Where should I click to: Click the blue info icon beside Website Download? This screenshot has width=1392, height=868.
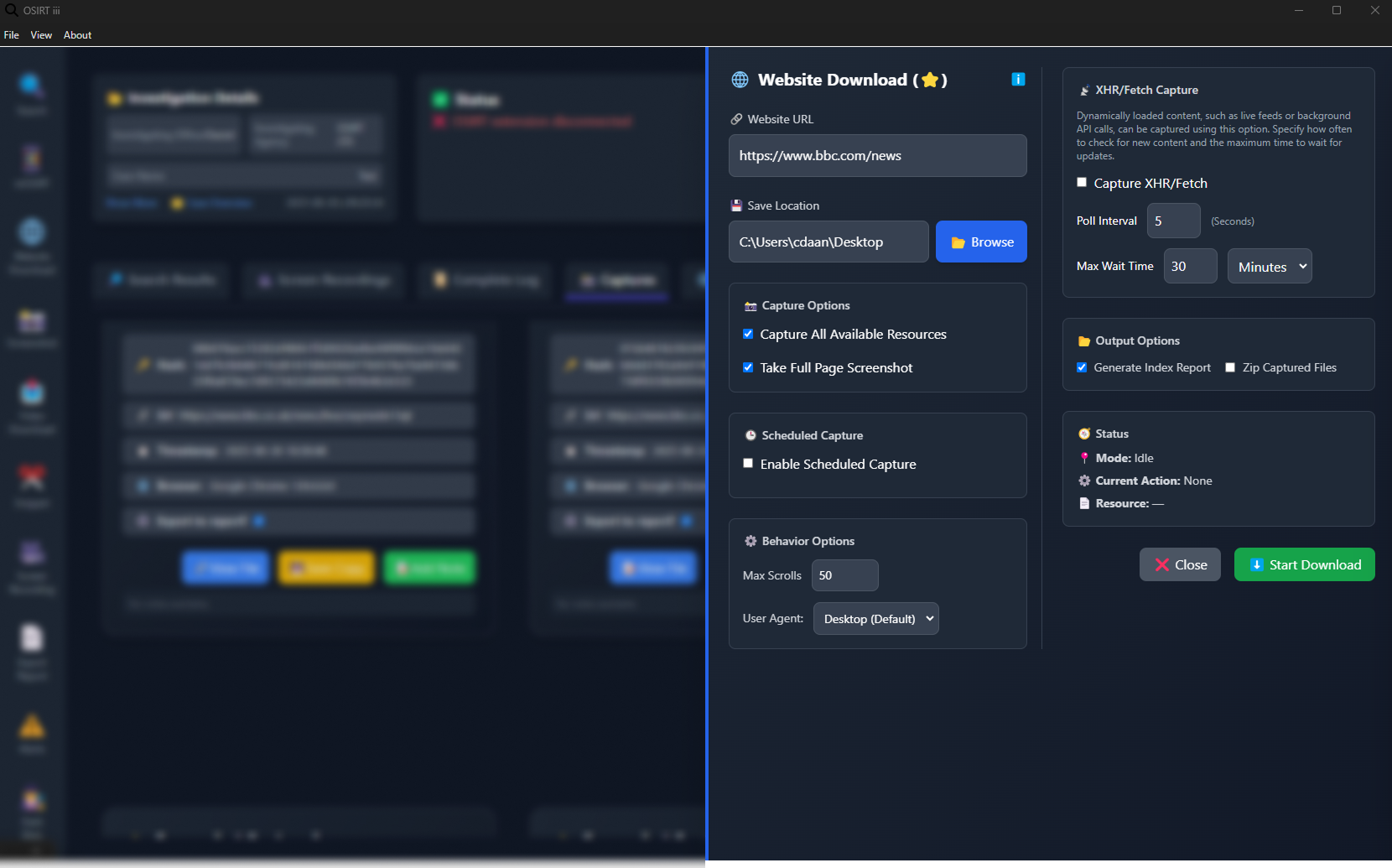[1018, 80]
